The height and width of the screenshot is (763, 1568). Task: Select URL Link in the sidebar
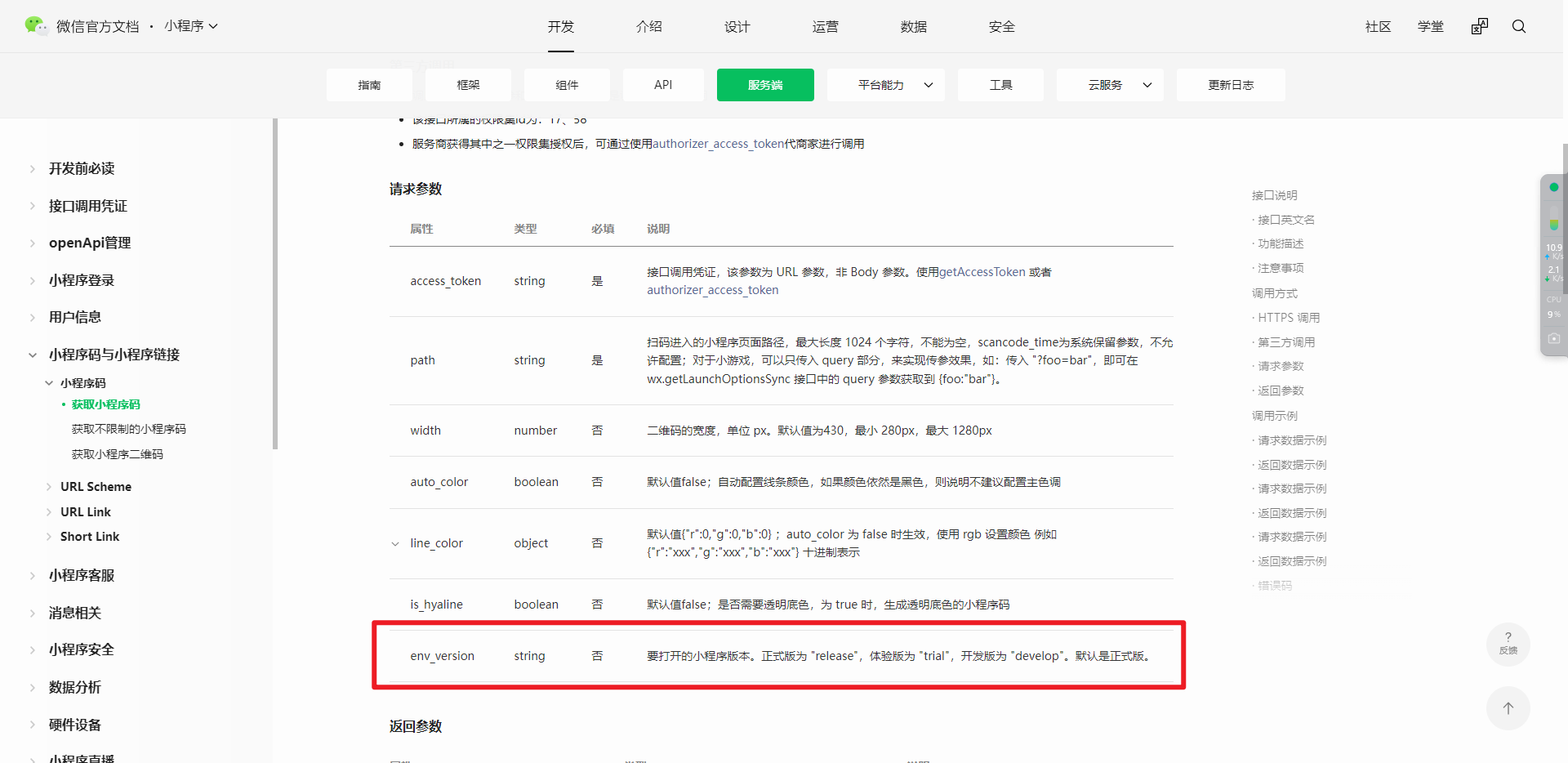click(x=86, y=512)
